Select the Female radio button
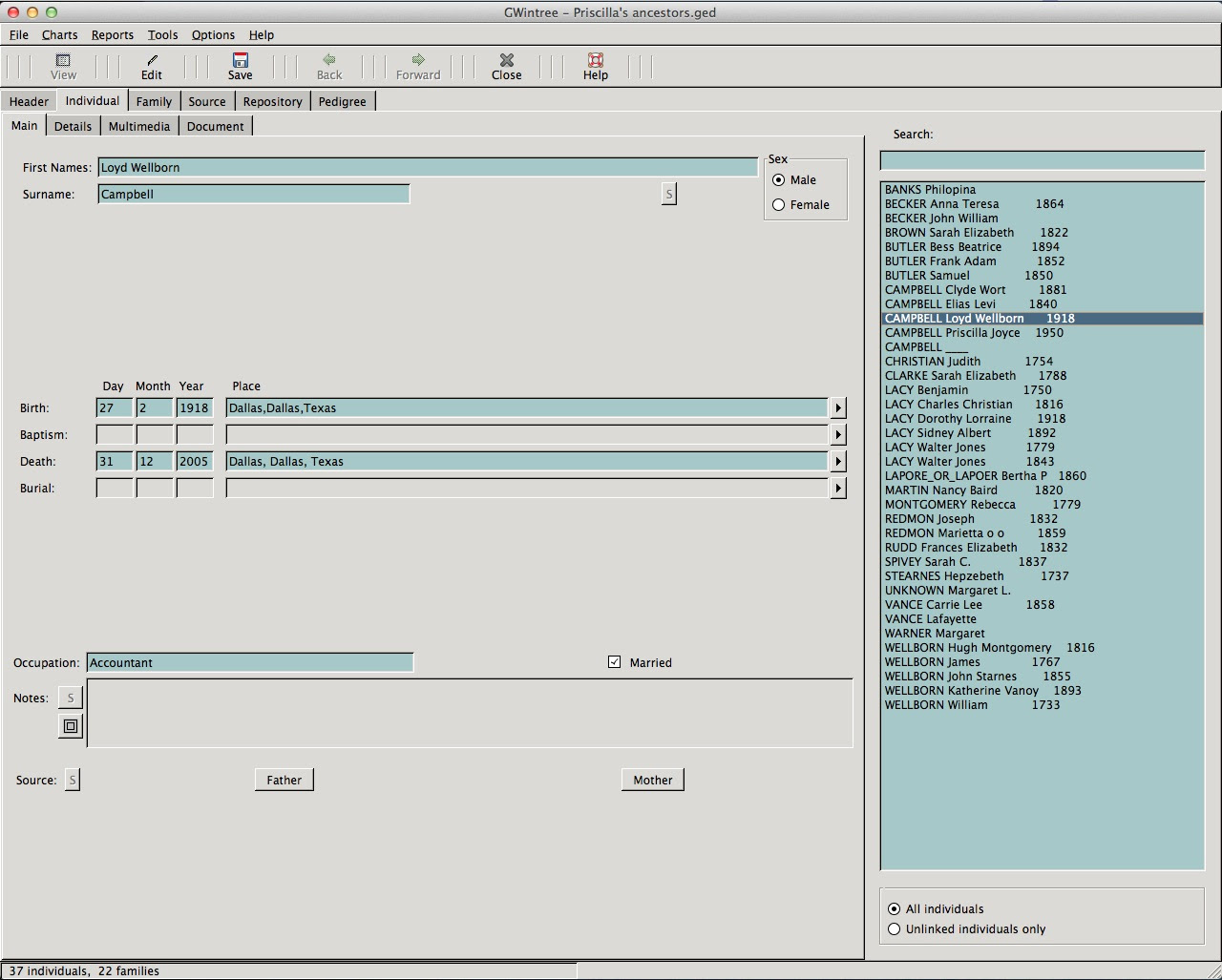Viewport: 1222px width, 980px height. click(779, 205)
